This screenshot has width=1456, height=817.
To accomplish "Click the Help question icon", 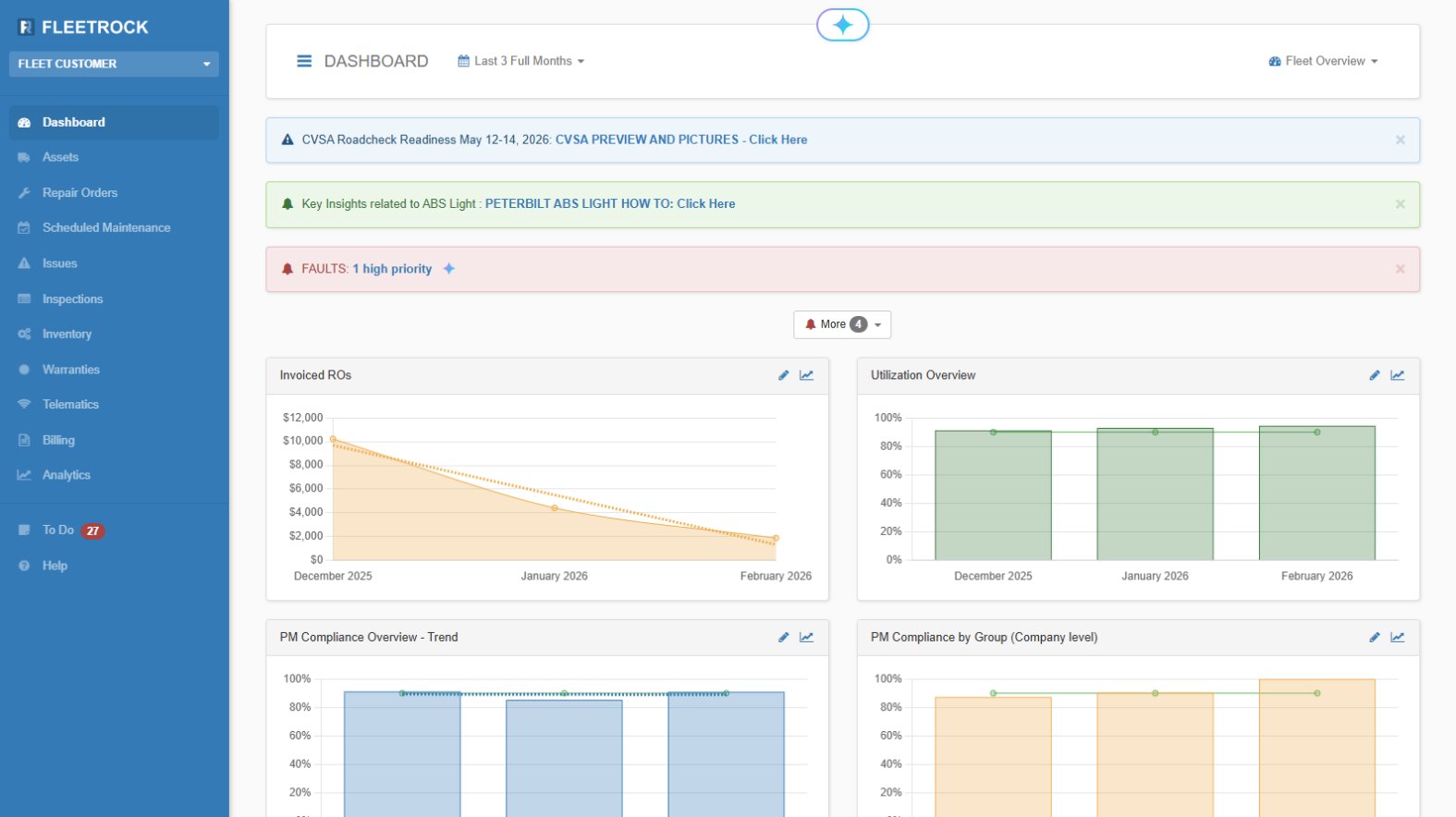I will coord(24,566).
